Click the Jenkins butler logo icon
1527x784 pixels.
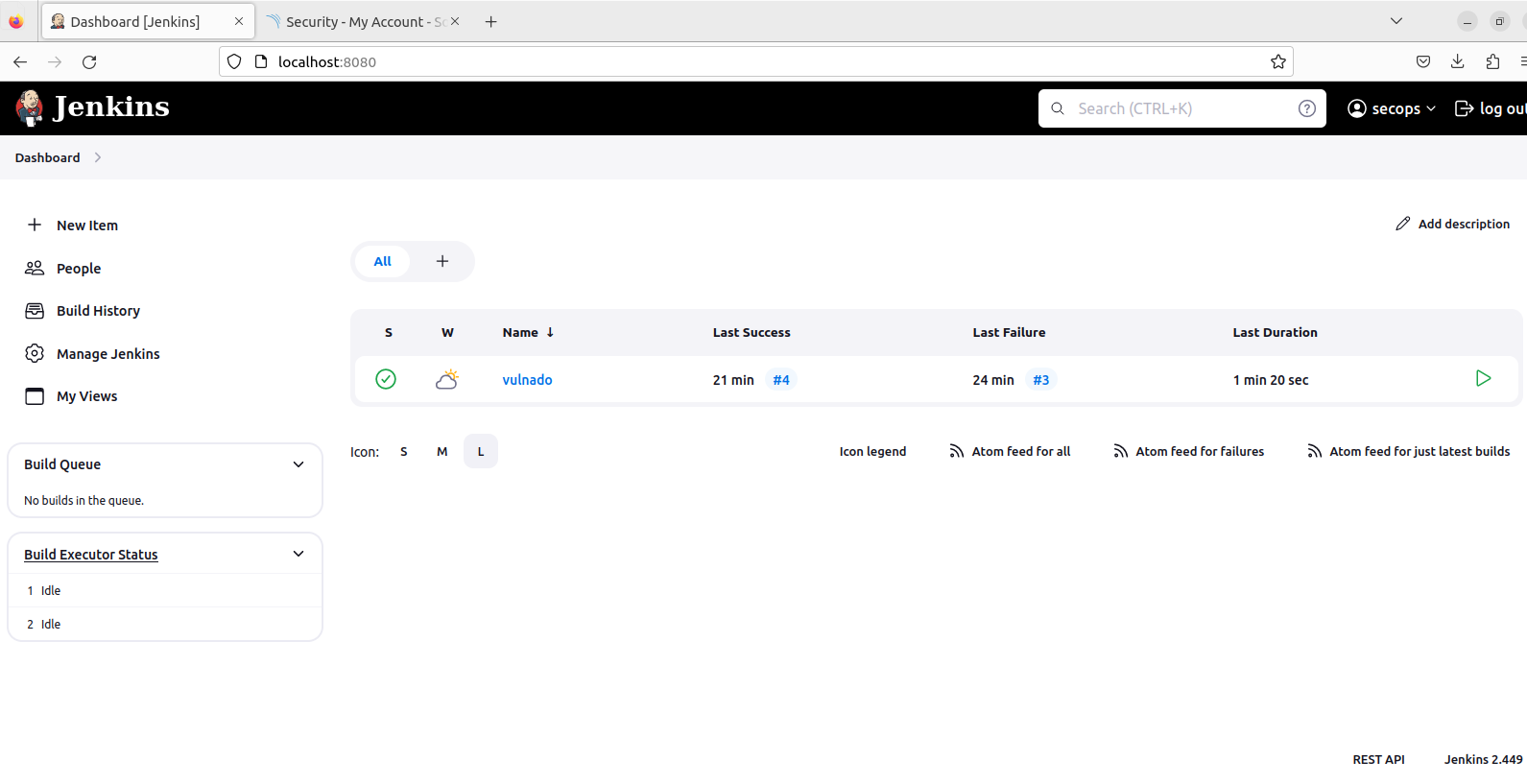point(30,108)
